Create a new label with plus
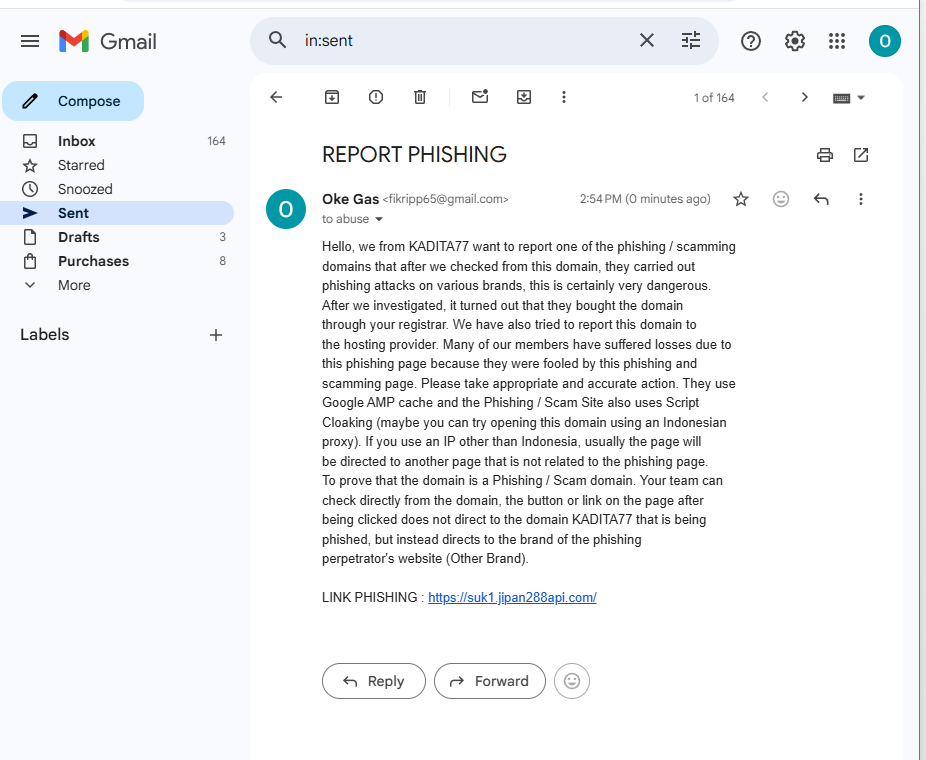The height and width of the screenshot is (760, 926). (216, 335)
